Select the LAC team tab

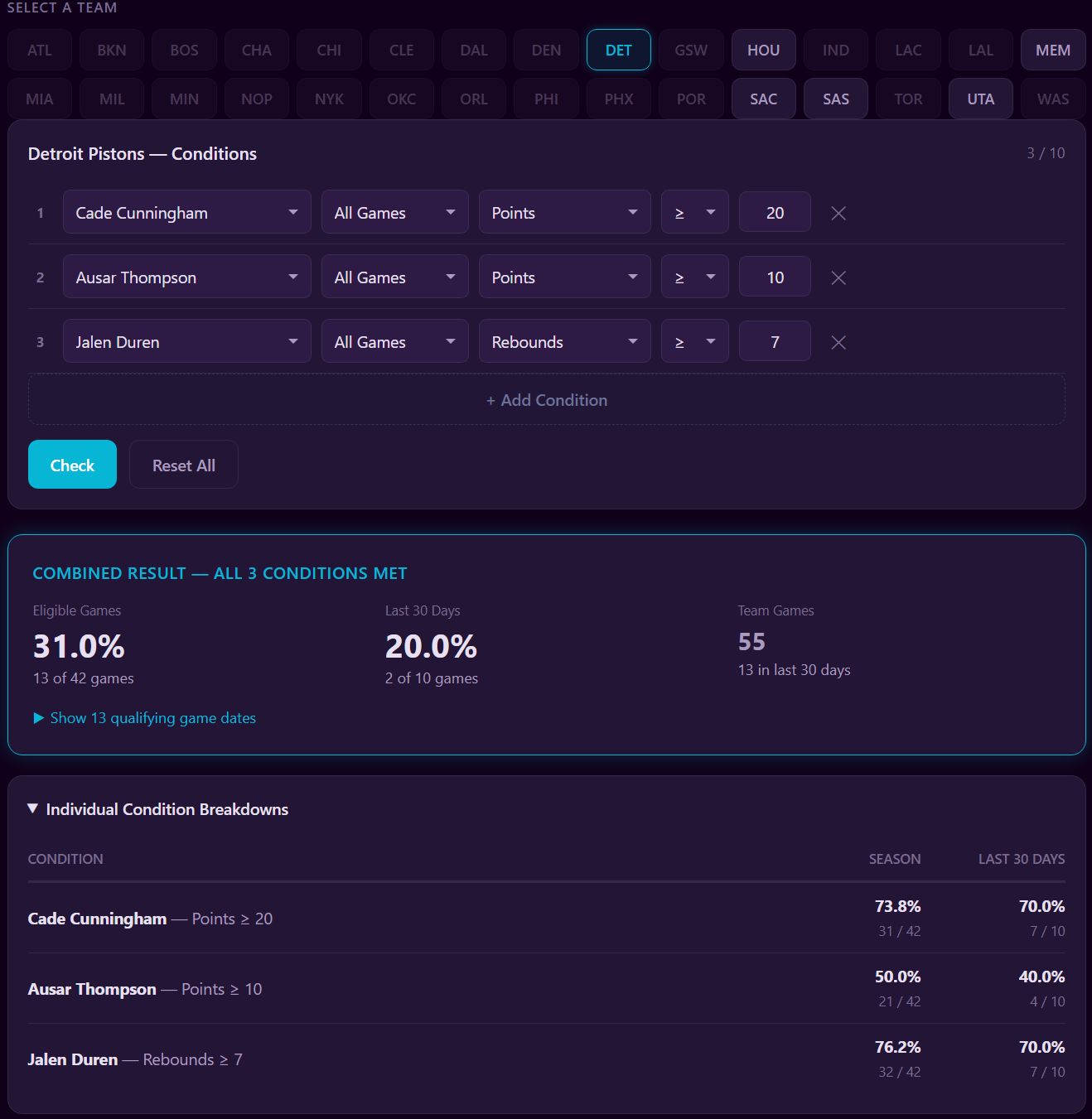(x=908, y=51)
